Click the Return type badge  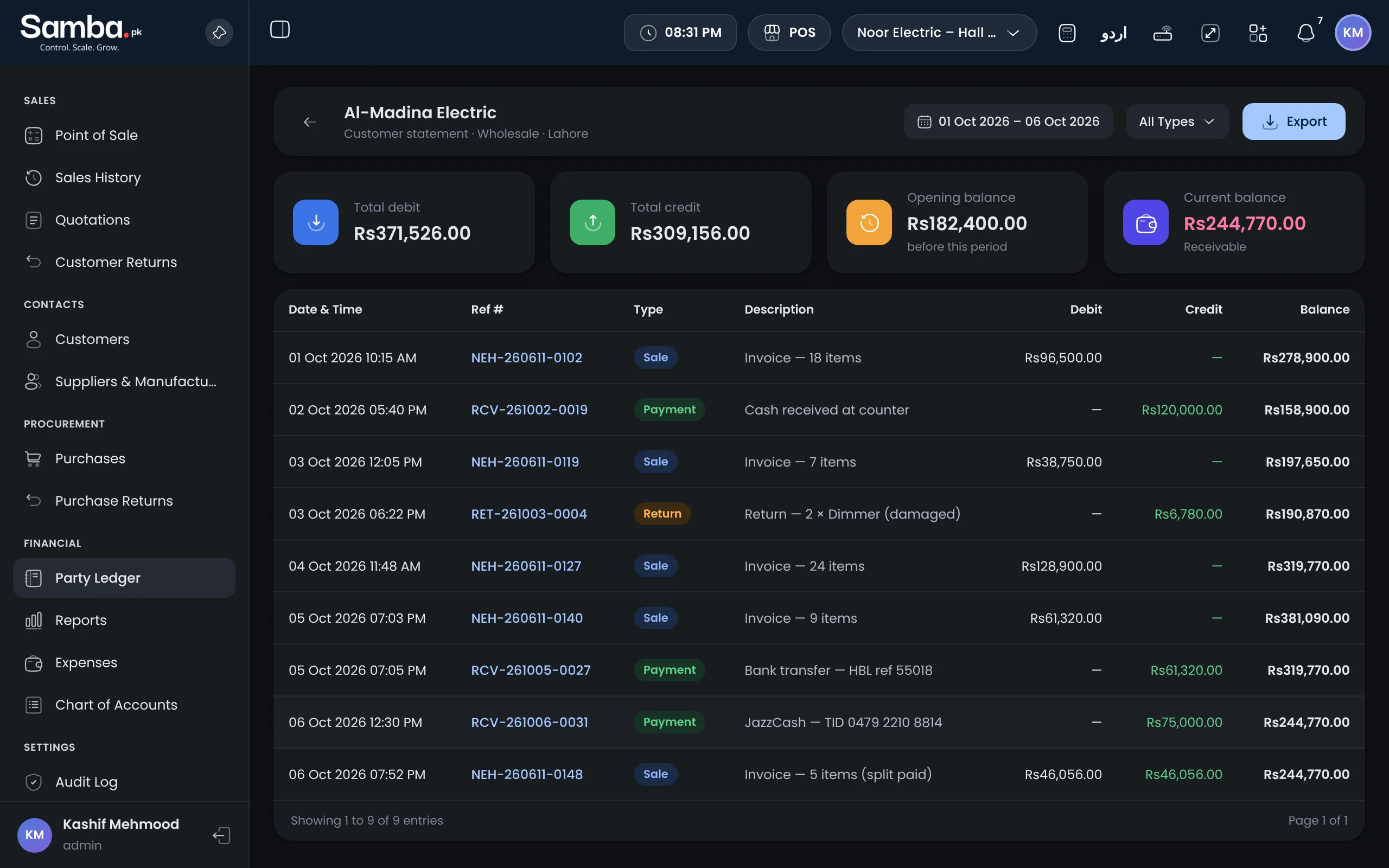662,514
